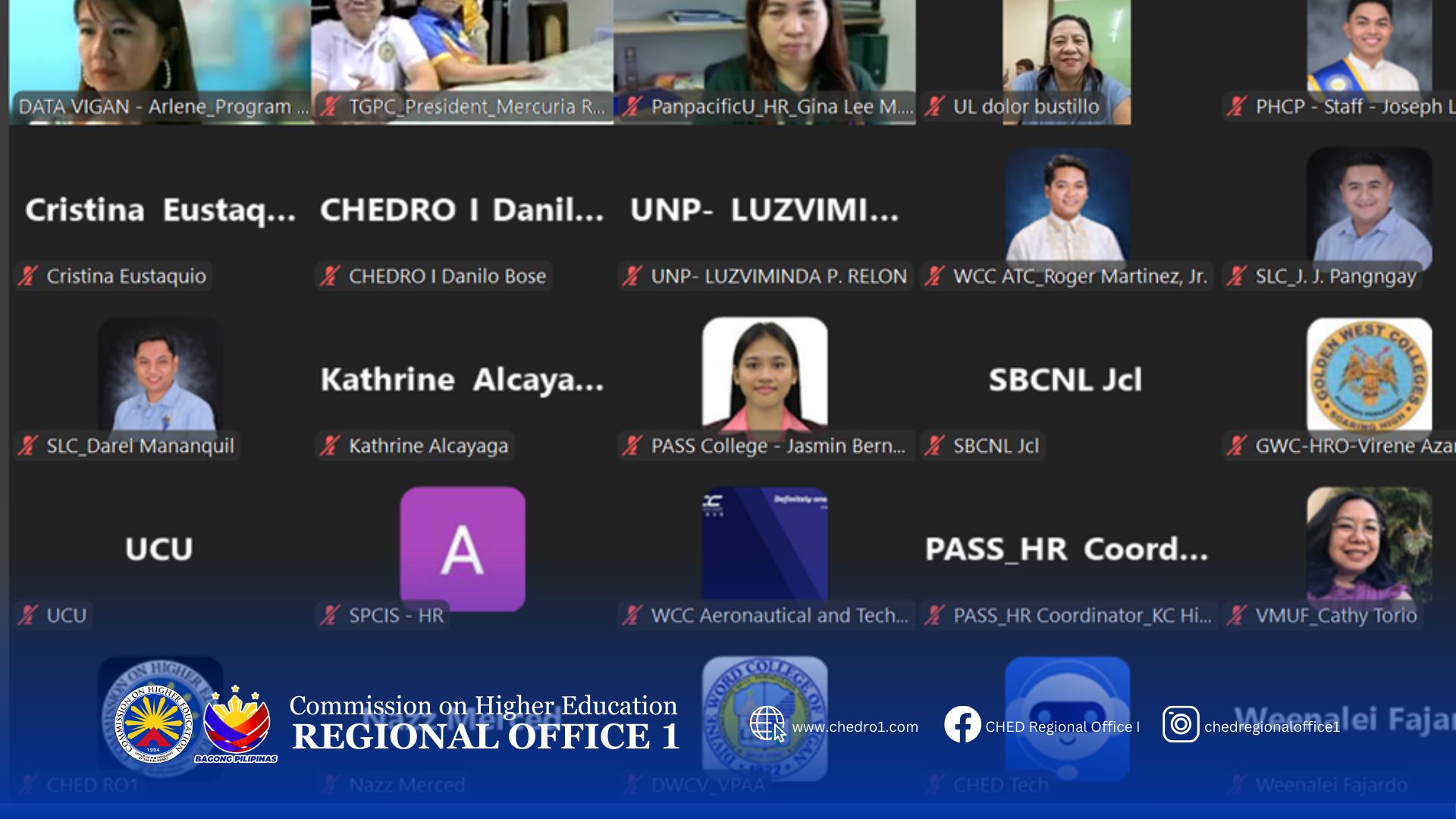Select the purple A avatar for SPCIS - HR
This screenshot has height=819, width=1456.
(x=463, y=549)
